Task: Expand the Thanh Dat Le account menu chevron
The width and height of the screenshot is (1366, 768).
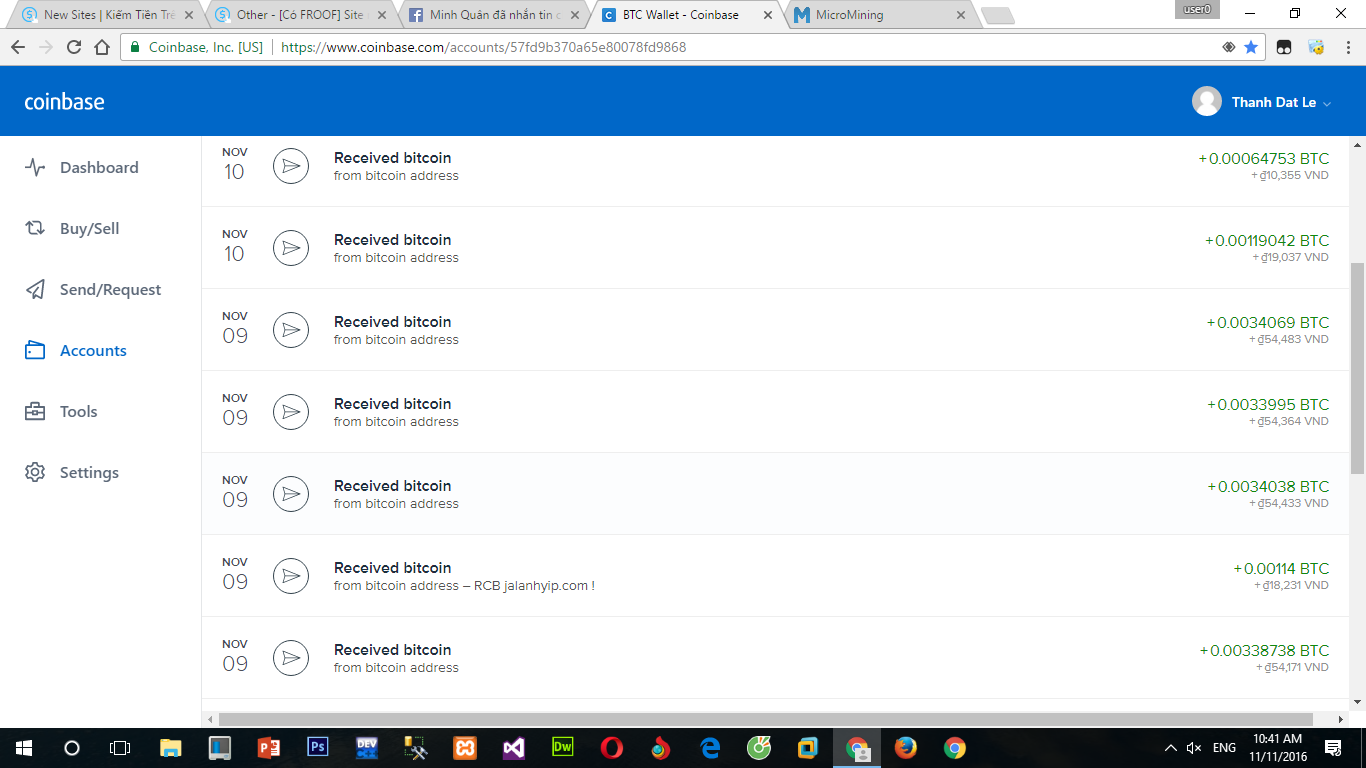Action: (x=1327, y=103)
